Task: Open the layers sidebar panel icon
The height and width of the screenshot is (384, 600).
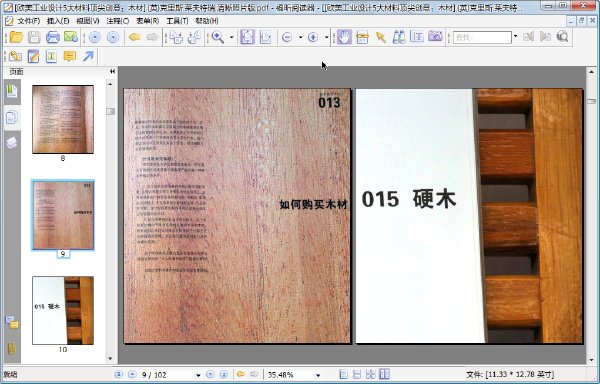Action: pos(12,143)
